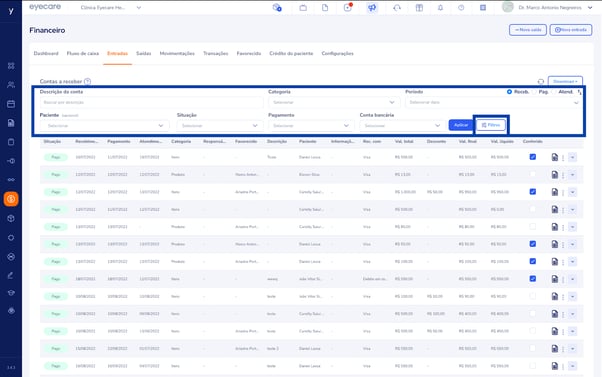
Task: Uncheck Conferido box in Débito em co... row
Action: (x=533, y=279)
